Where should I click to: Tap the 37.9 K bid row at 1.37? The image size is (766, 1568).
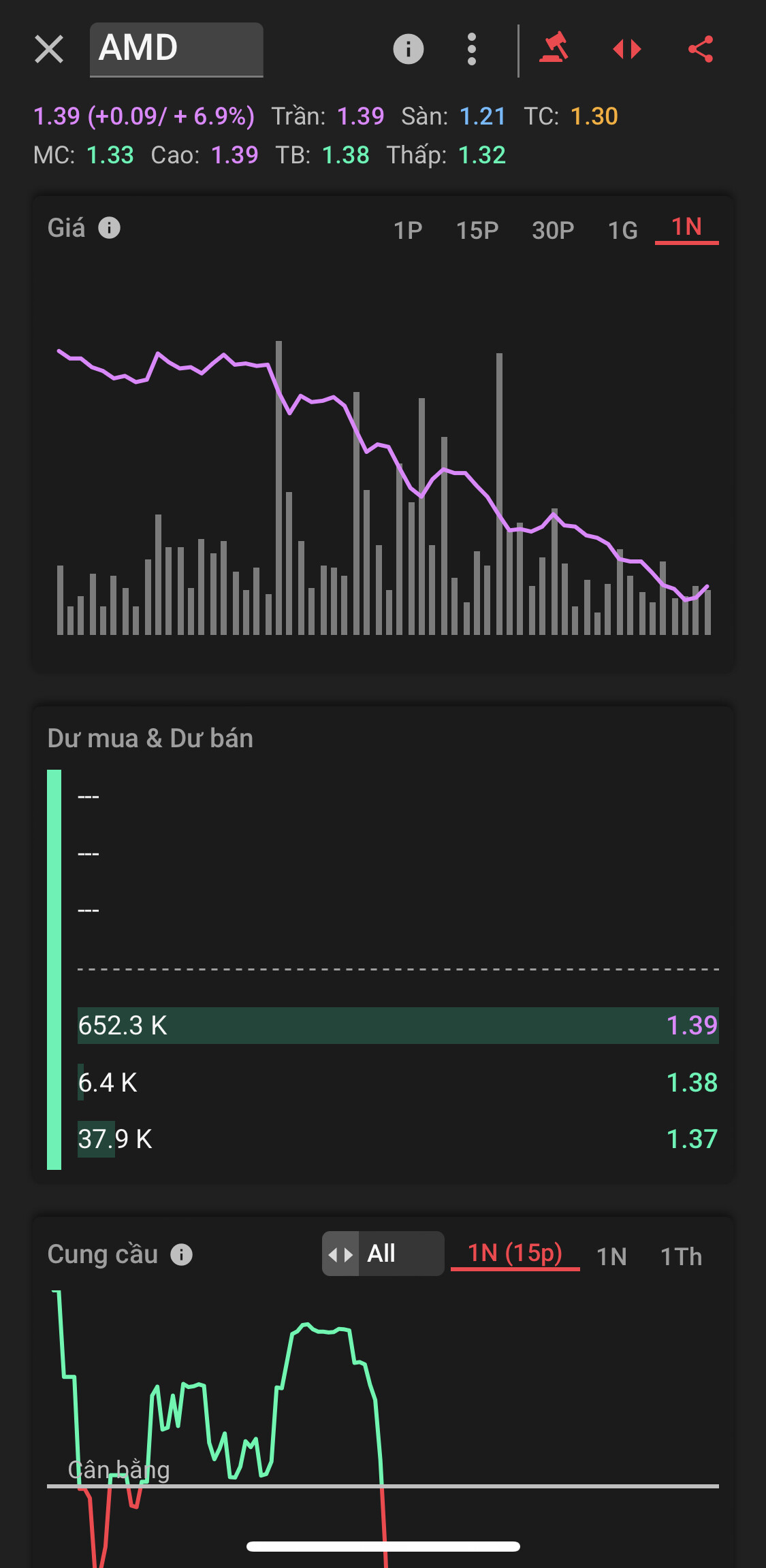pos(398,1139)
